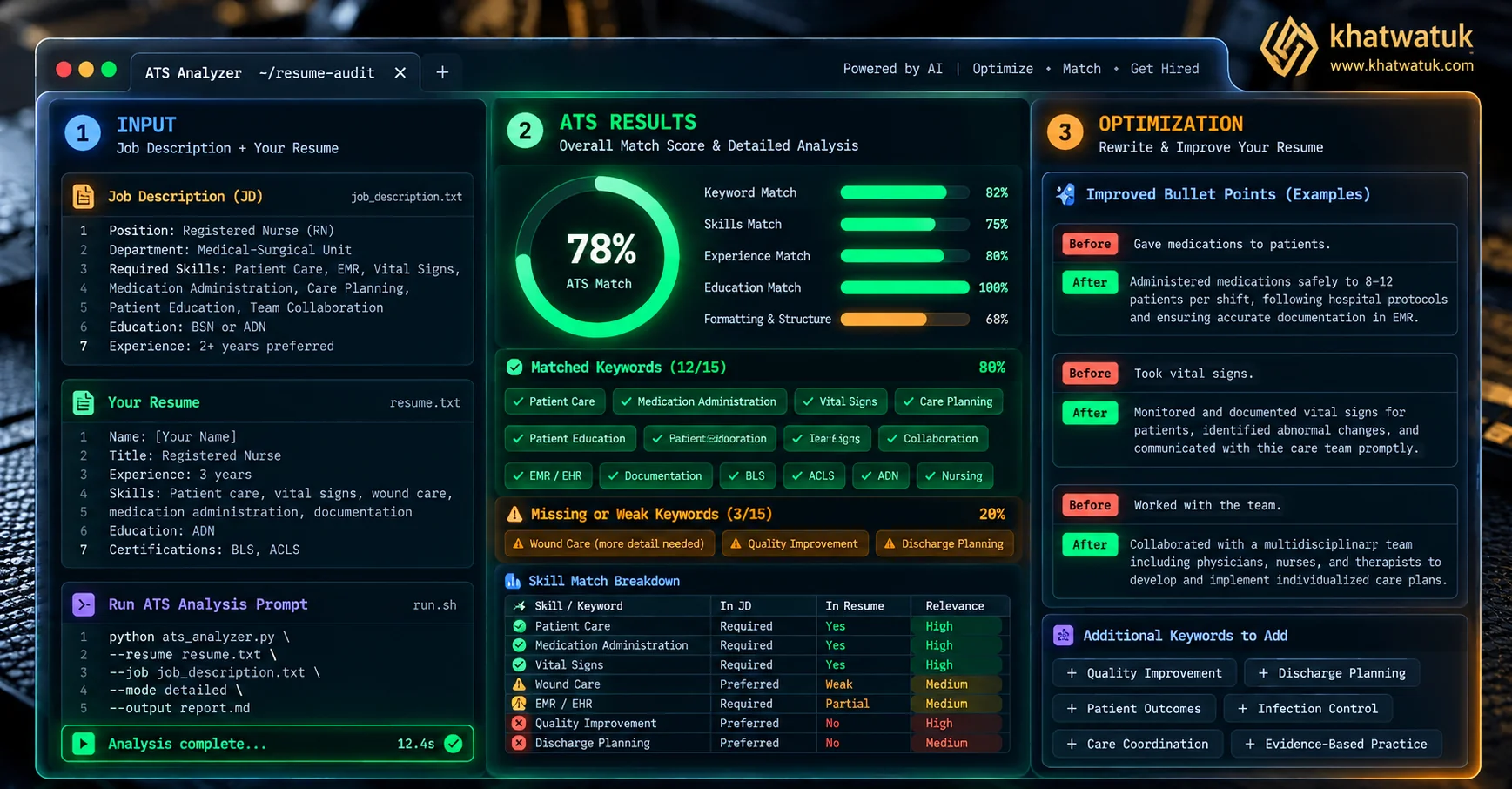Click the Wound Care (more detail needed) chip
The height and width of the screenshot is (789, 1512).
(609, 543)
